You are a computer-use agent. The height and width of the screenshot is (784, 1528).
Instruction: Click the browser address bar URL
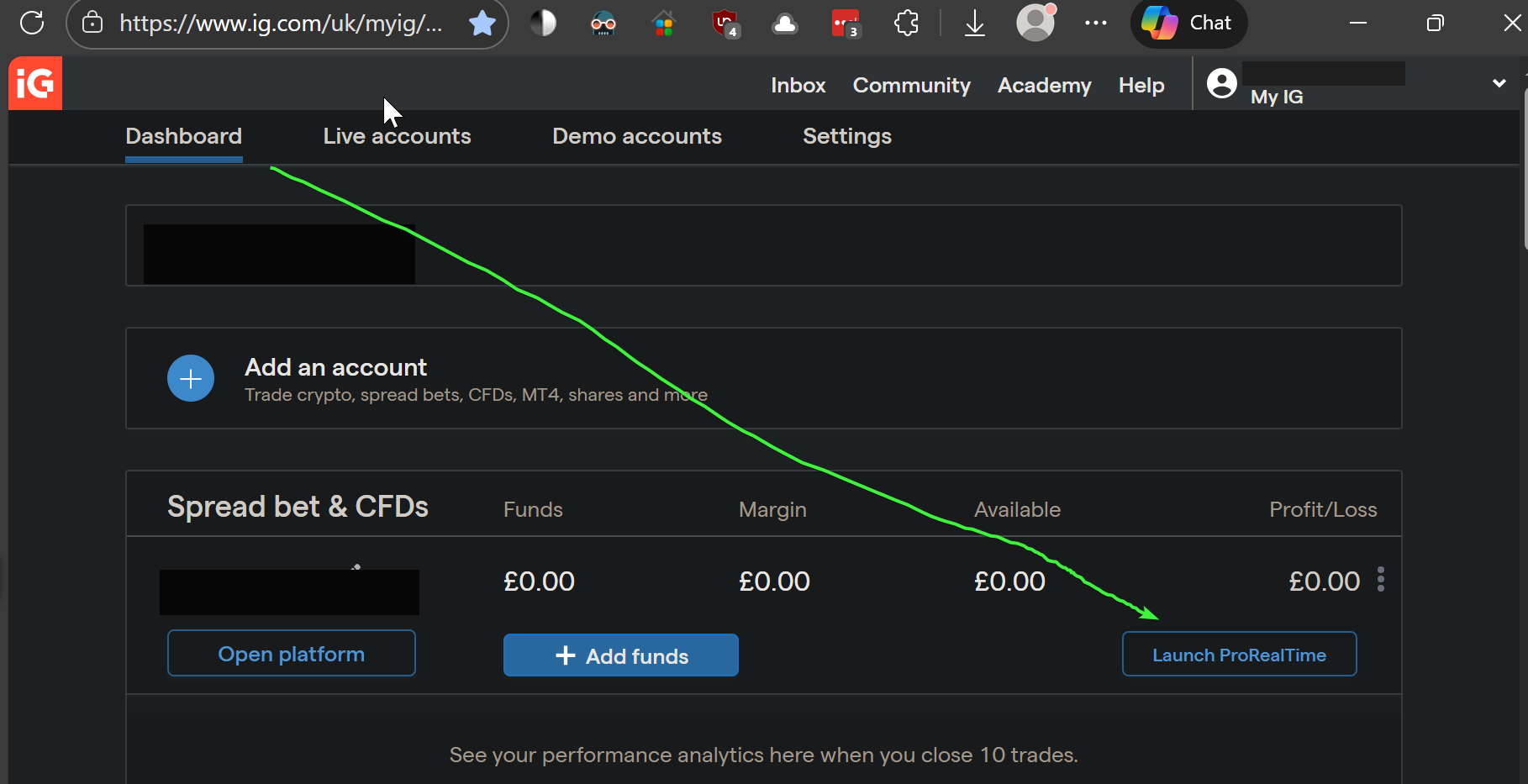[281, 23]
